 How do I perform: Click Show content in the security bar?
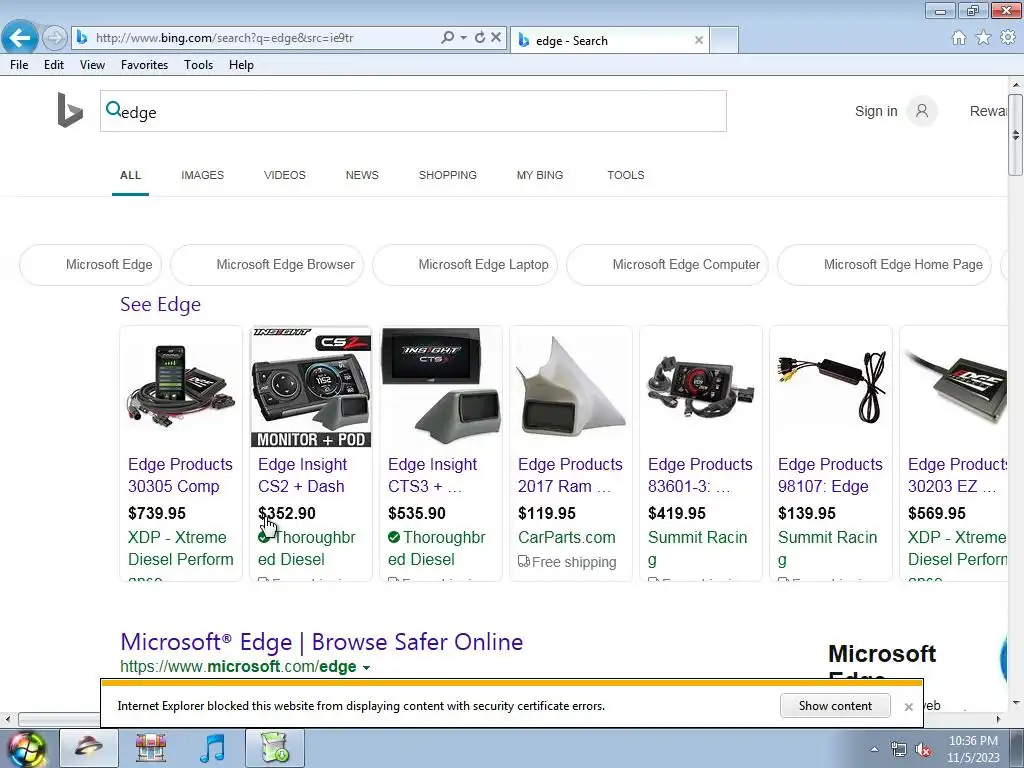click(x=835, y=706)
